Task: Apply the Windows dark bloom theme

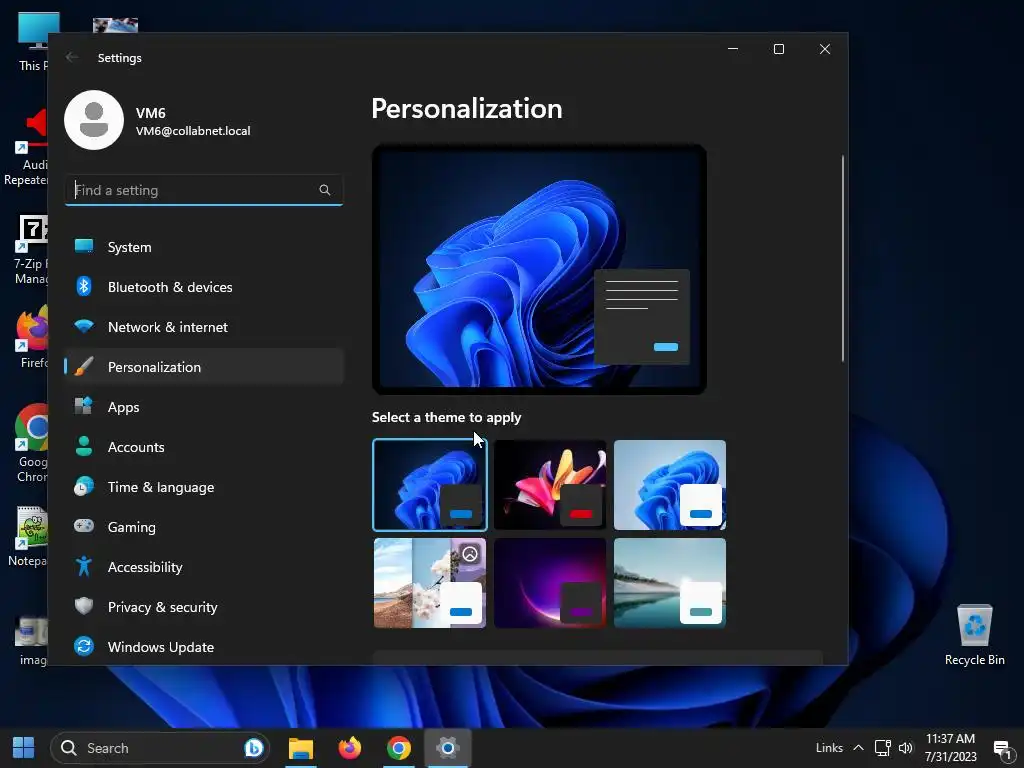Action: (430, 485)
